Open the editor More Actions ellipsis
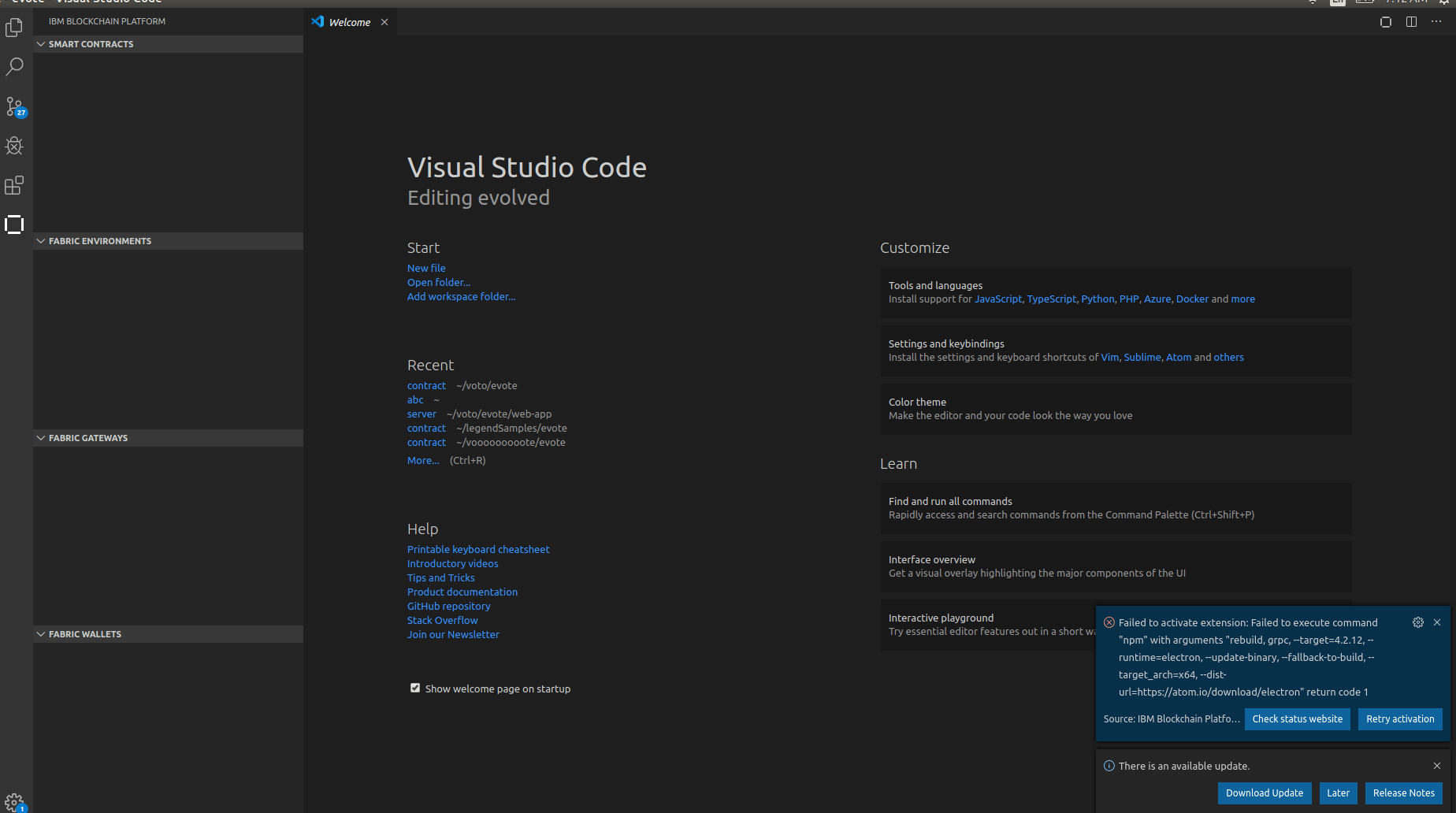The image size is (1456, 813). (1436, 22)
